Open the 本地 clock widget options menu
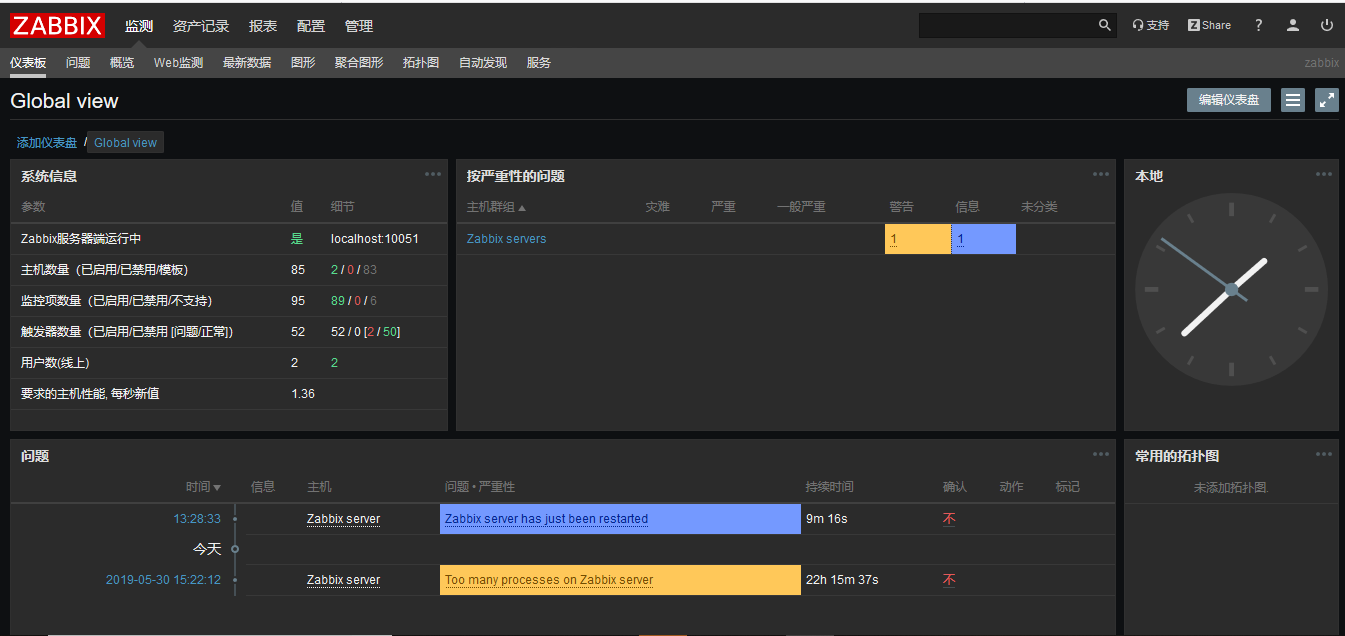 pyautogui.click(x=1324, y=174)
